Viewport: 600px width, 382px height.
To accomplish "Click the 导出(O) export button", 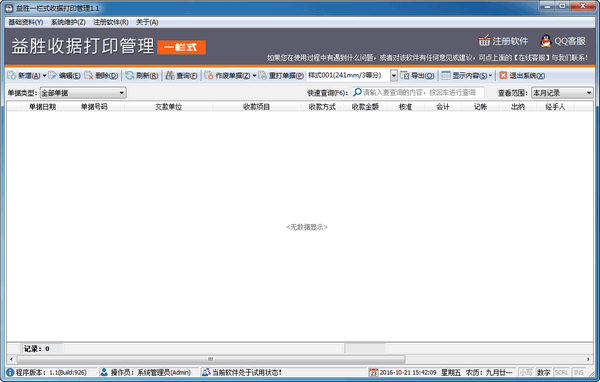I will [417, 75].
